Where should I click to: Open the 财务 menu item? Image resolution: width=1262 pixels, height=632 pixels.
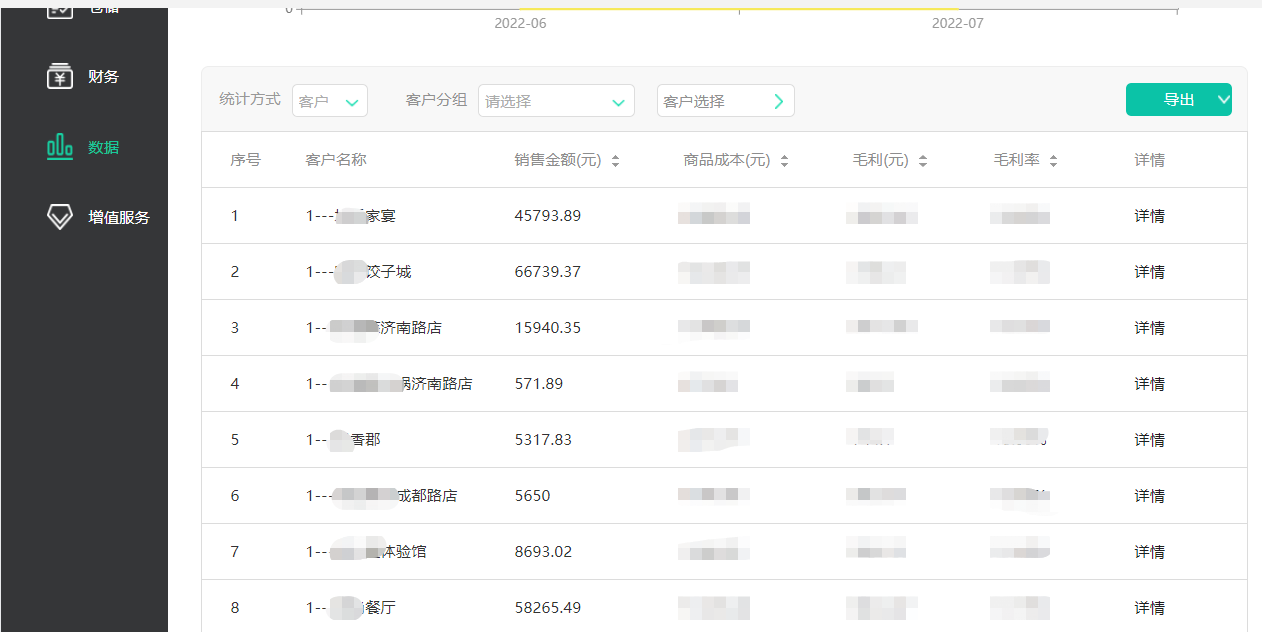click(103, 76)
